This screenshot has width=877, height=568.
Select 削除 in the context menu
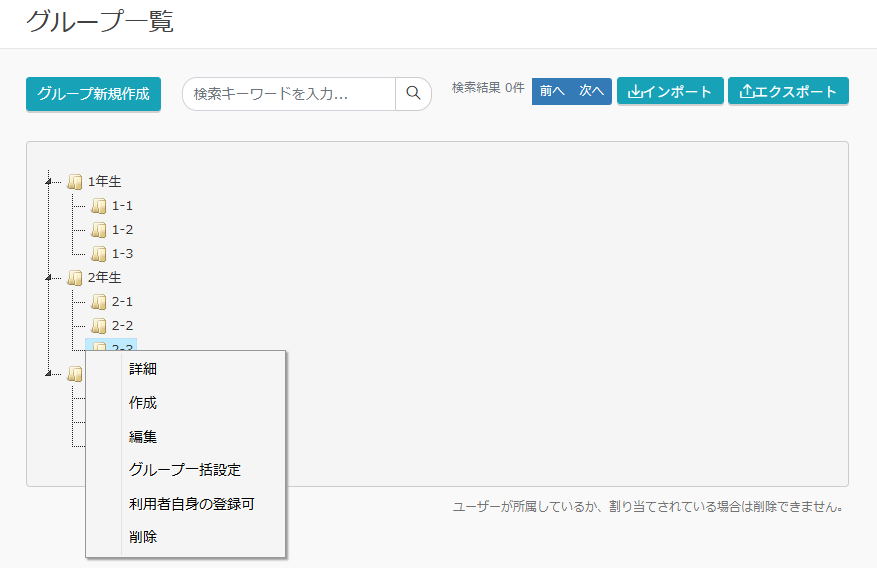coord(143,538)
